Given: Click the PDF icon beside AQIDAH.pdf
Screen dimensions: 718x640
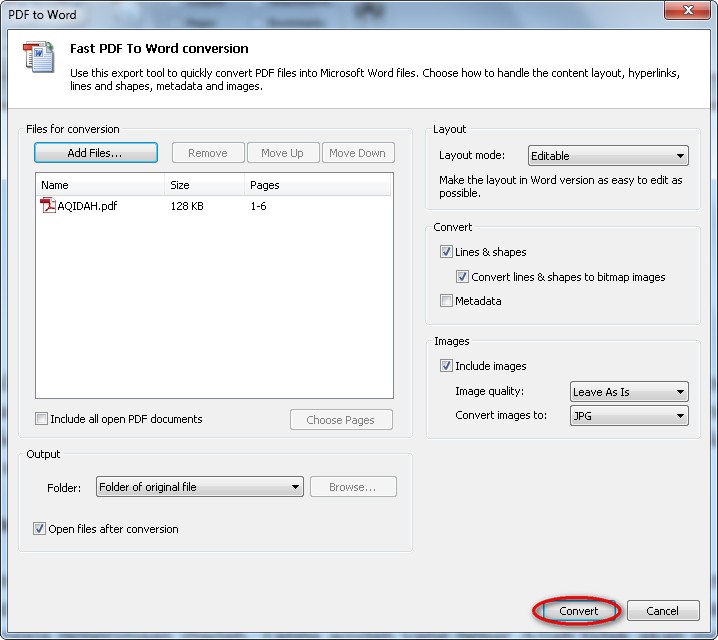Looking at the screenshot, I should click(48, 206).
